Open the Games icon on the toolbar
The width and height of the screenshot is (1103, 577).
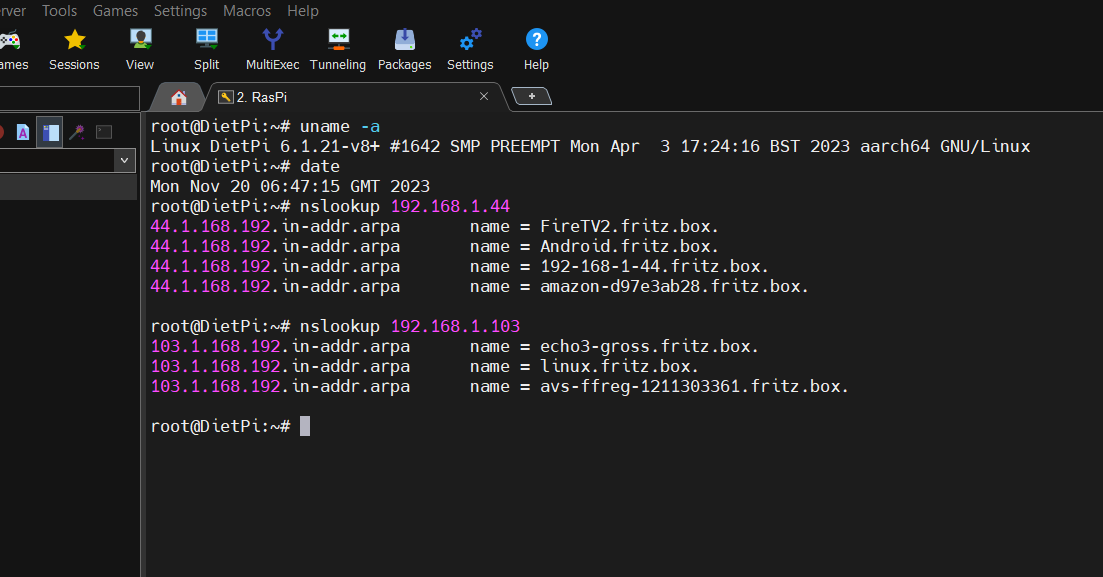pos(10,45)
